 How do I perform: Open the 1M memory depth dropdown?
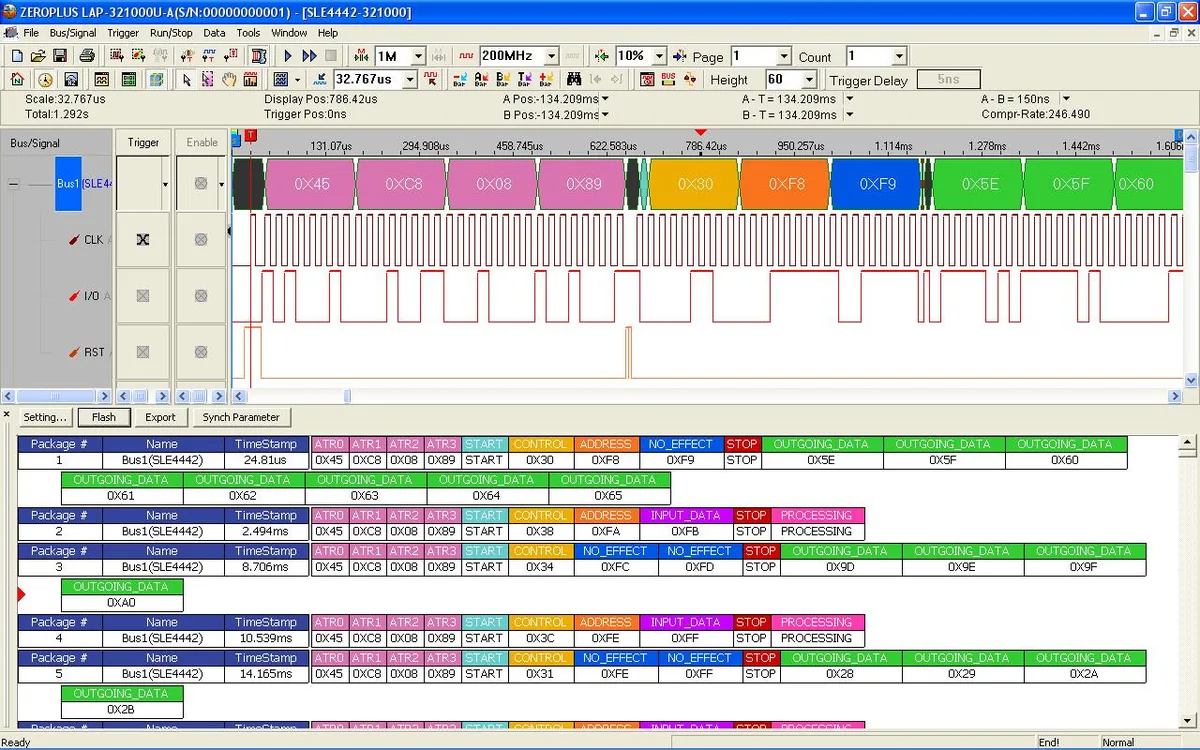point(418,57)
